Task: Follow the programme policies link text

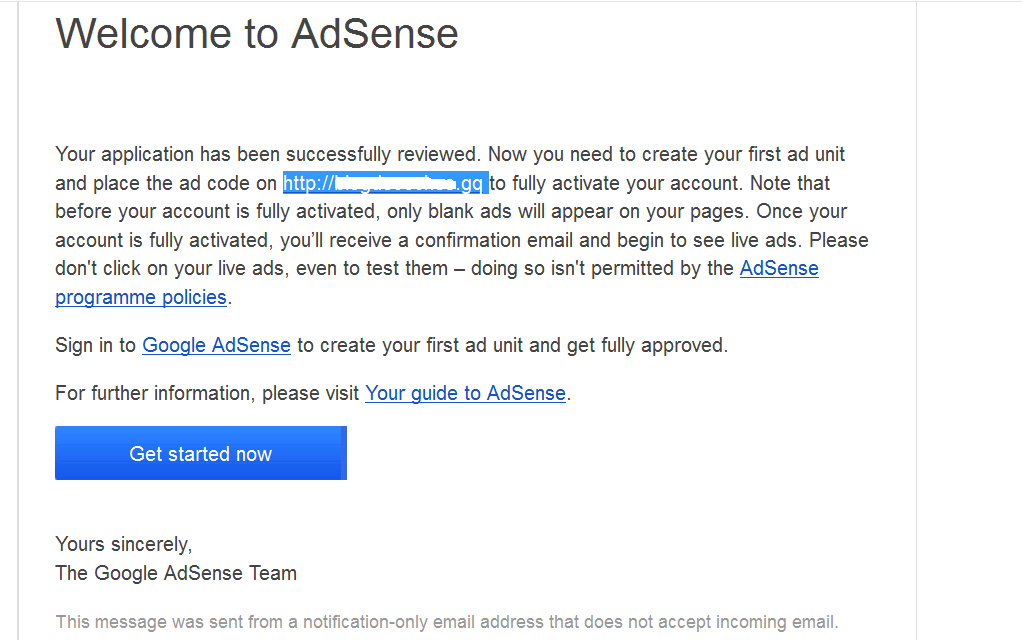Action: click(x=141, y=297)
